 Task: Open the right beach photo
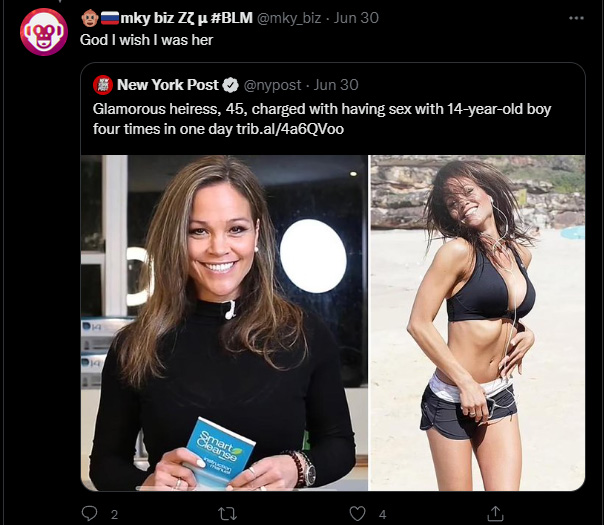click(x=477, y=322)
